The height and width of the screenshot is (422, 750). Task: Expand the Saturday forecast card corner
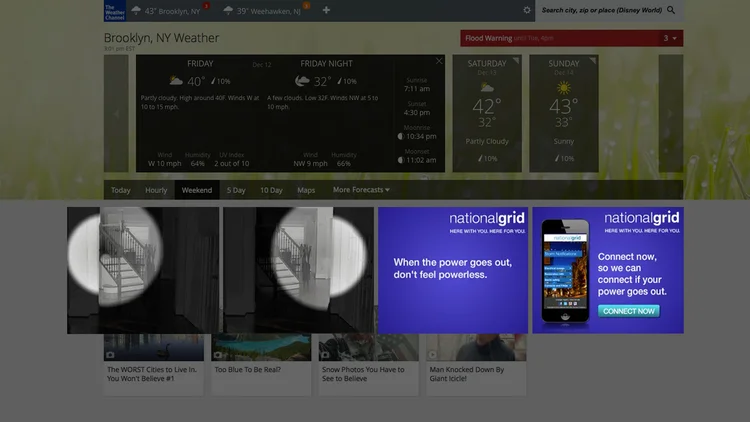click(517, 60)
